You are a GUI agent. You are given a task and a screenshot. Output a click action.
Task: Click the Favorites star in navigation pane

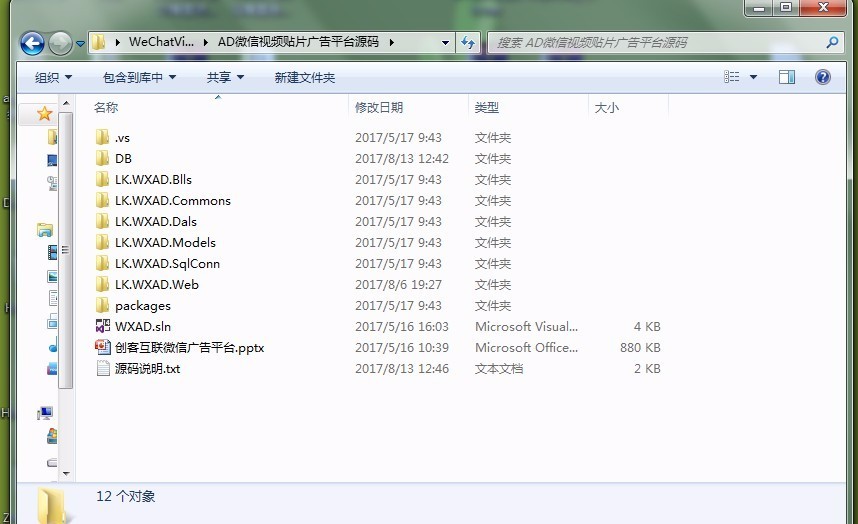coord(44,114)
